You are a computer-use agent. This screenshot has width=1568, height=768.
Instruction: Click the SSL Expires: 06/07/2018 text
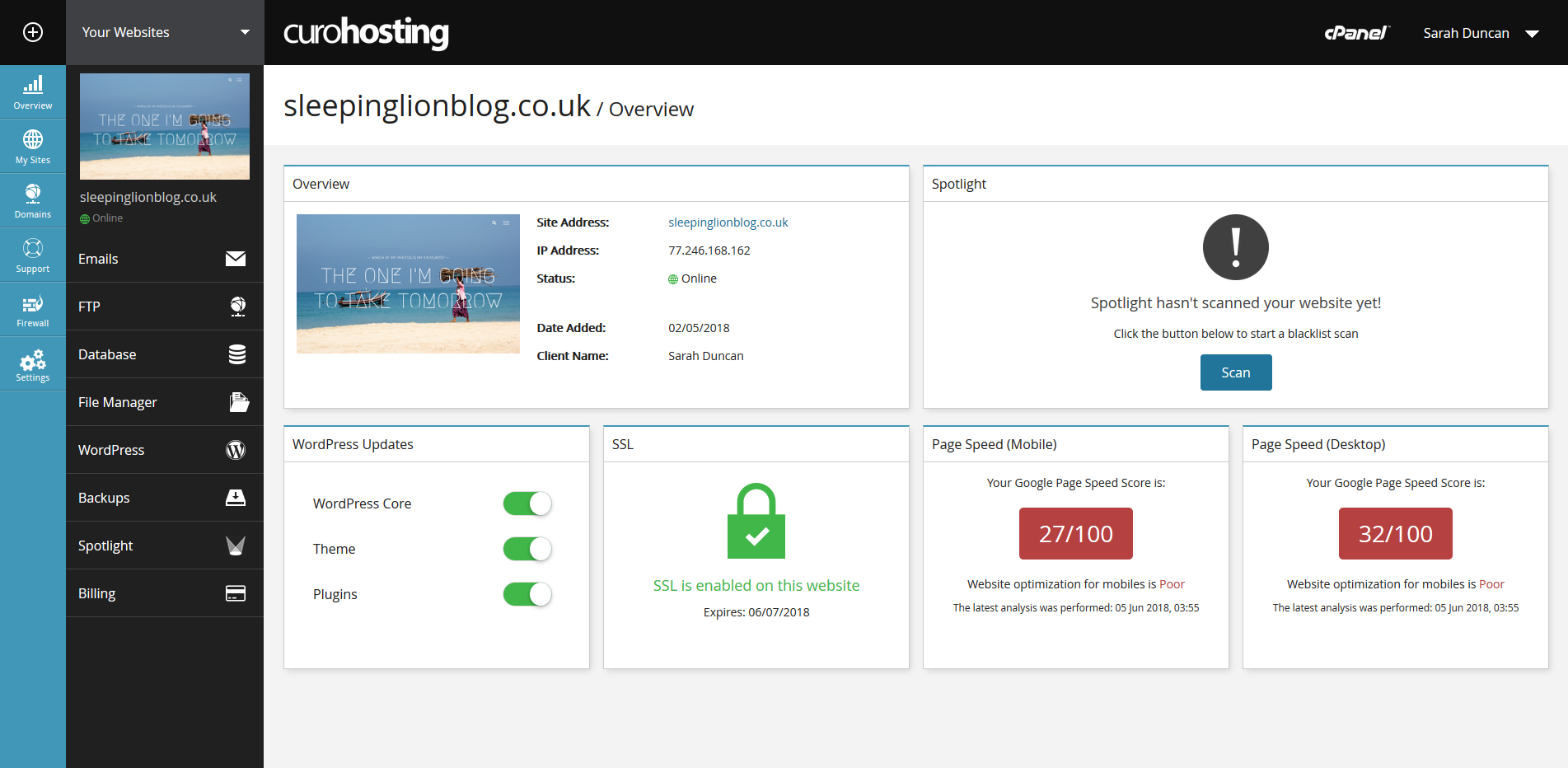click(x=756, y=612)
